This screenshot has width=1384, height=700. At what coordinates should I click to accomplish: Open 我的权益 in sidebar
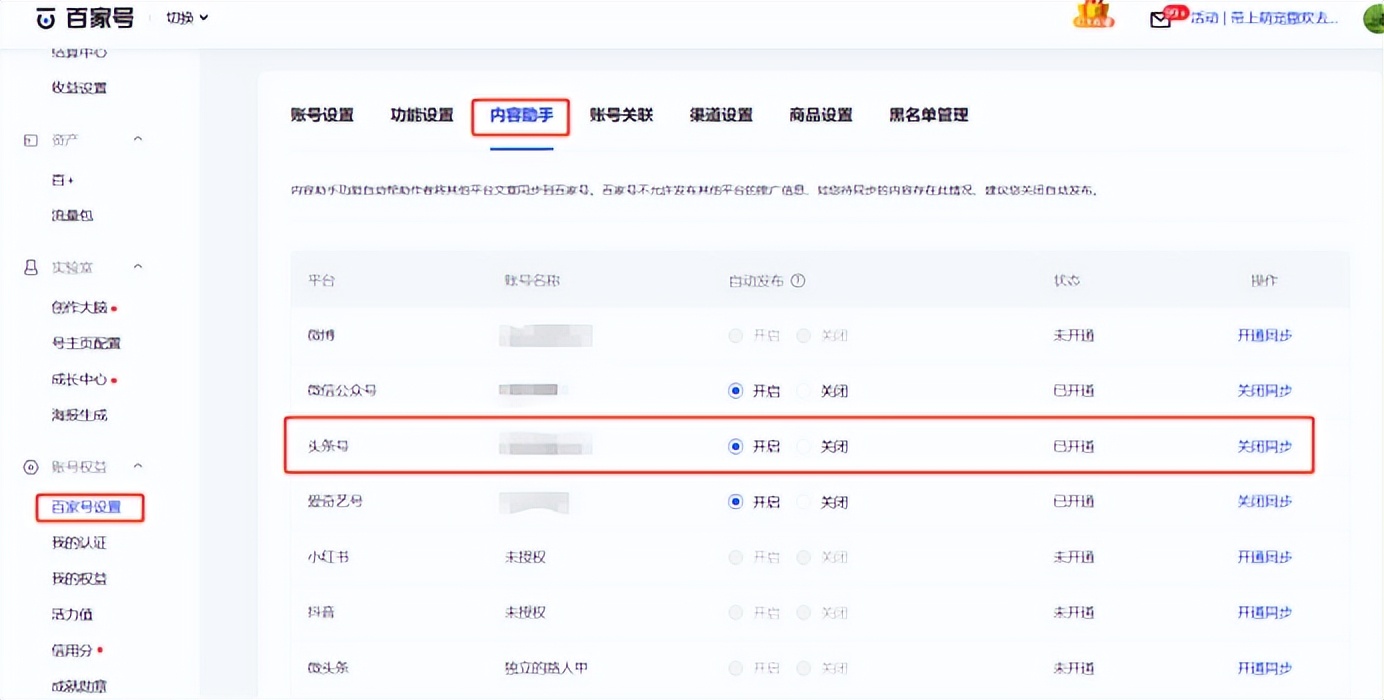[79, 579]
